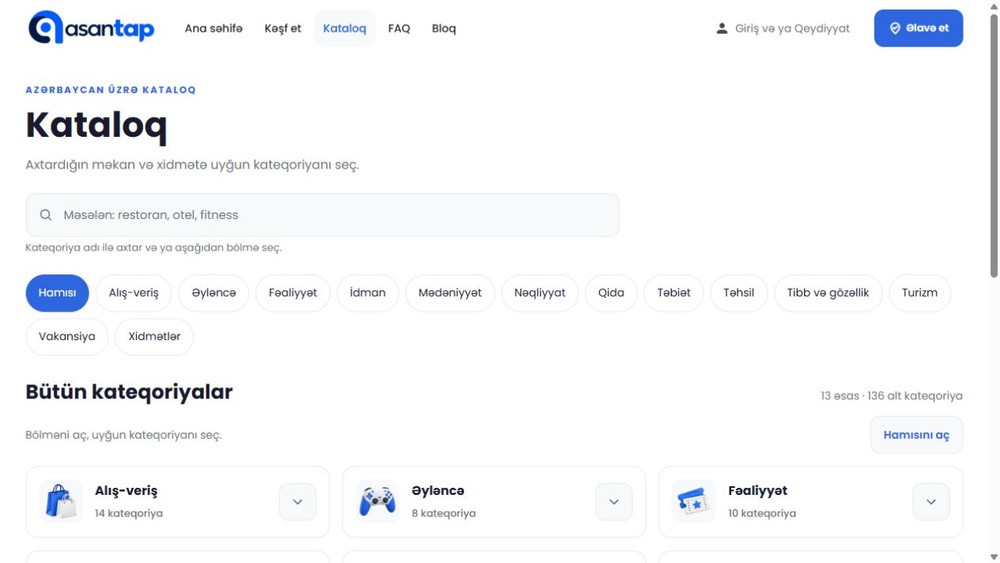Filter by Alış-veriş chip
The width and height of the screenshot is (1000, 563).
click(x=133, y=293)
